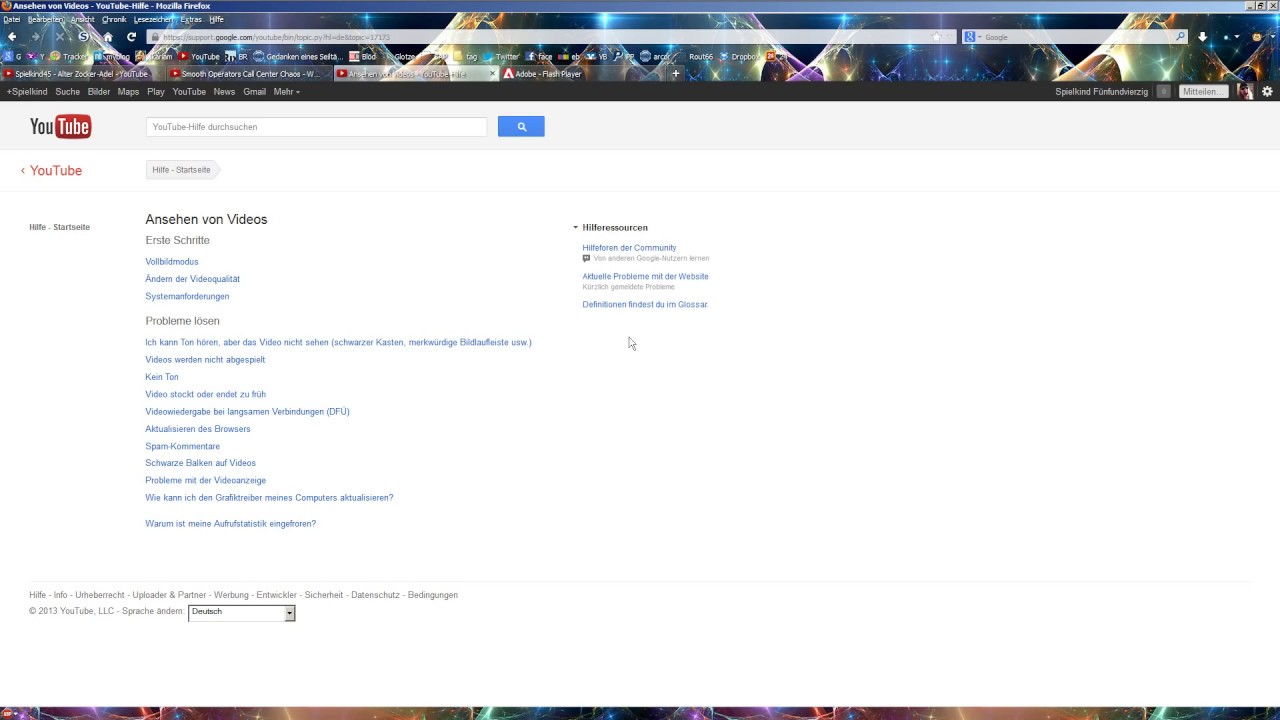The height and width of the screenshot is (720, 1280).
Task: Open 'Ändern der Videoqualität' article
Action: (192, 279)
